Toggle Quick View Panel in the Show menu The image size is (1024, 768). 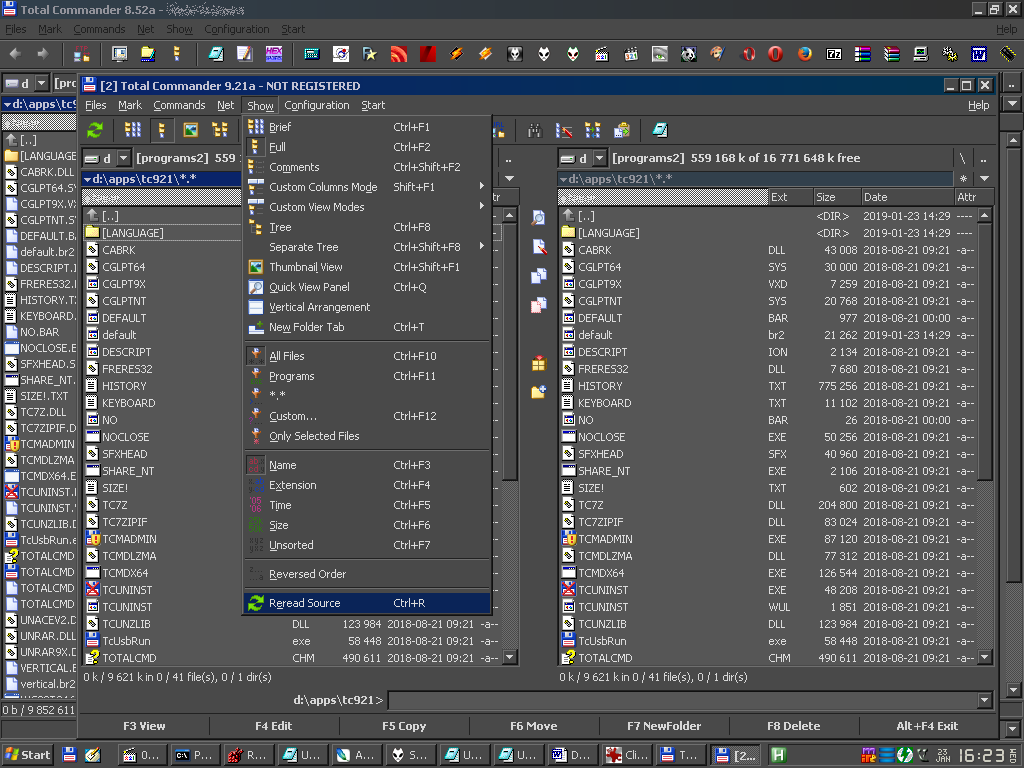(367, 287)
